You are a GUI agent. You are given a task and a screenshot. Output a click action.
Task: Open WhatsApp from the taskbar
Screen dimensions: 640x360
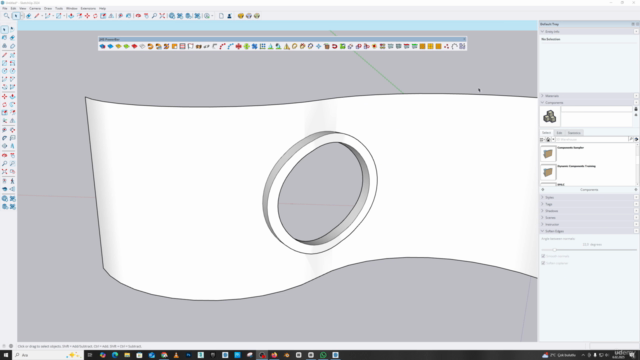(x=323, y=355)
